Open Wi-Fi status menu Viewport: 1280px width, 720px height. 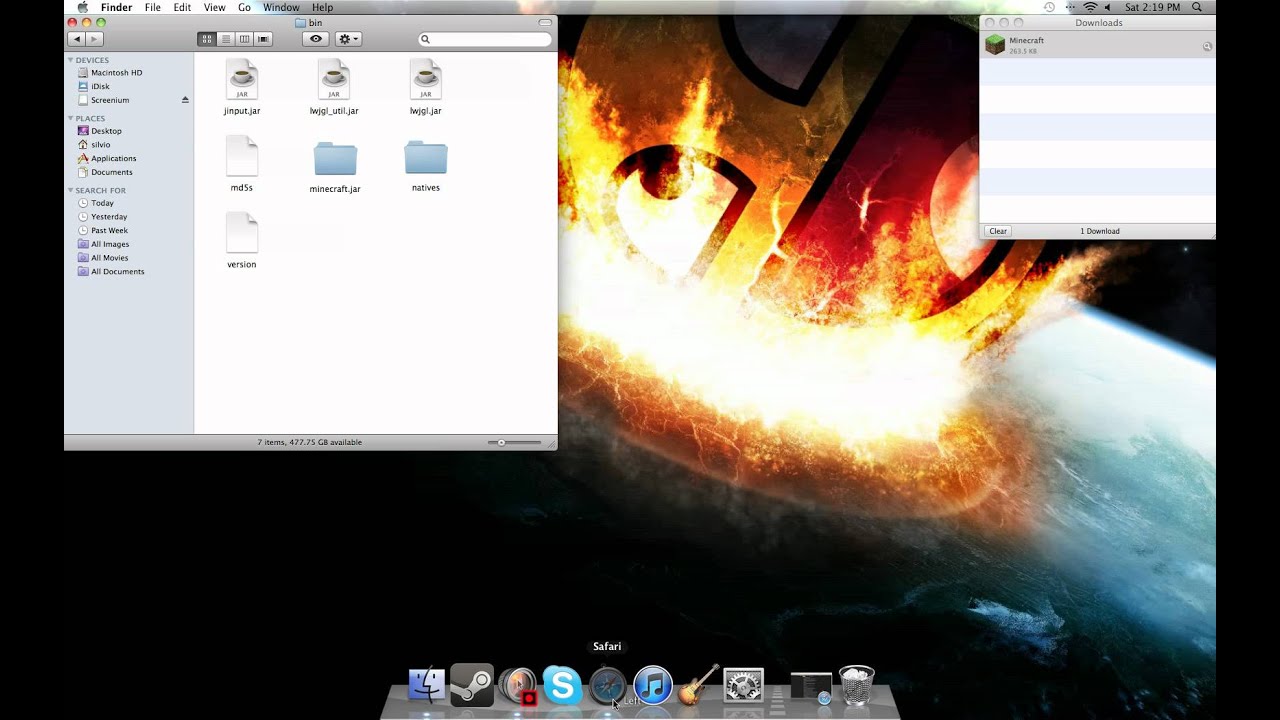[1090, 7]
